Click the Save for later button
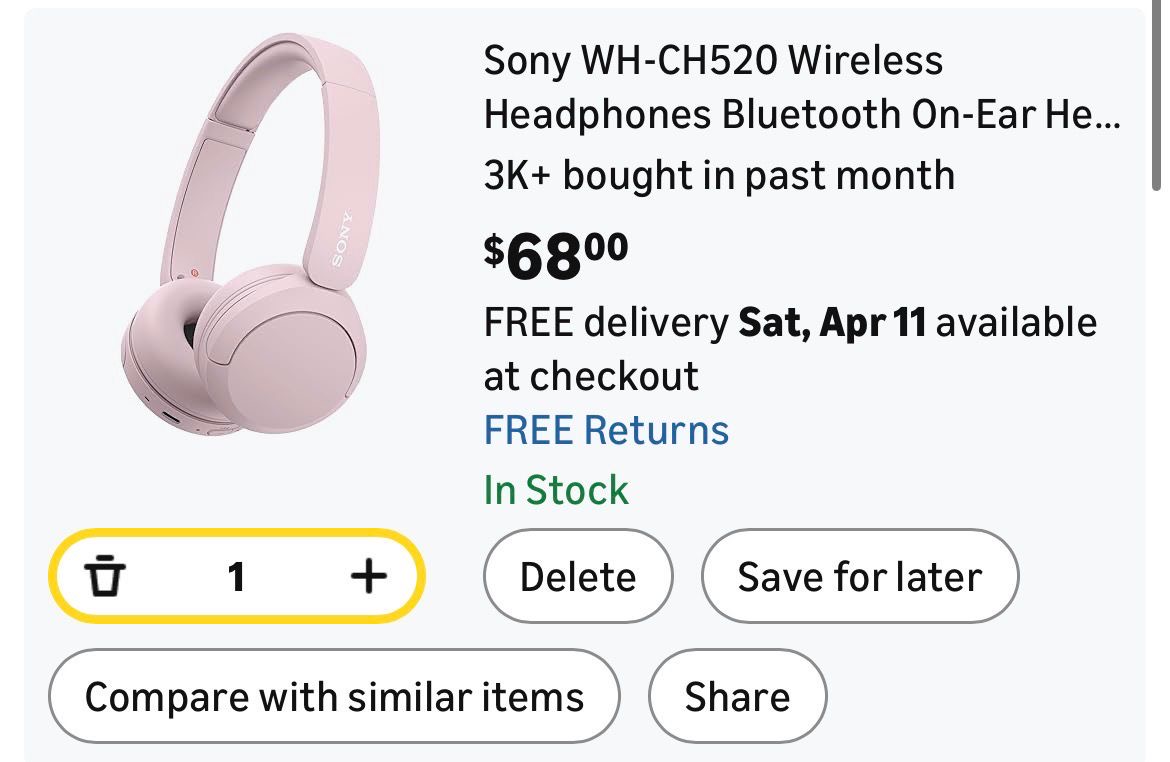1170x762 pixels. (x=859, y=577)
